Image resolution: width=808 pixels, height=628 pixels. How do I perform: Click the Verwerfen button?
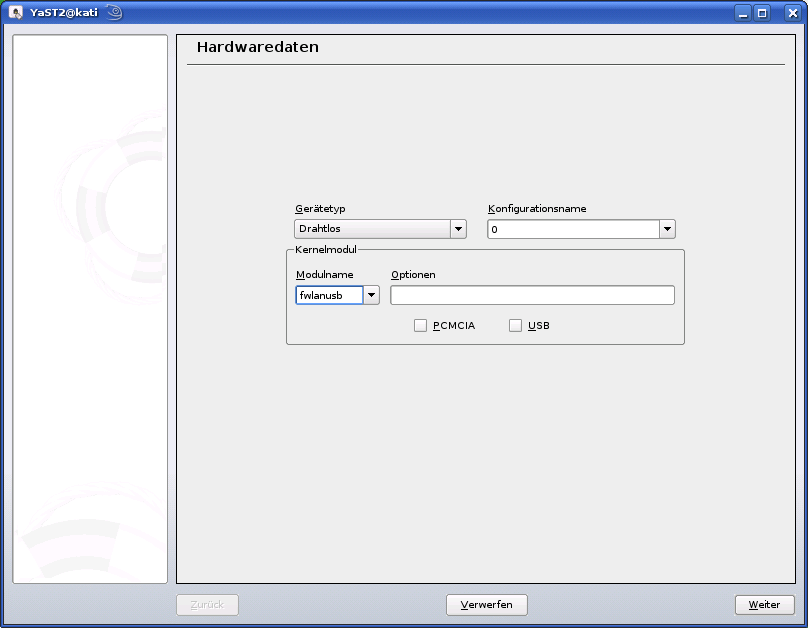click(x=486, y=605)
